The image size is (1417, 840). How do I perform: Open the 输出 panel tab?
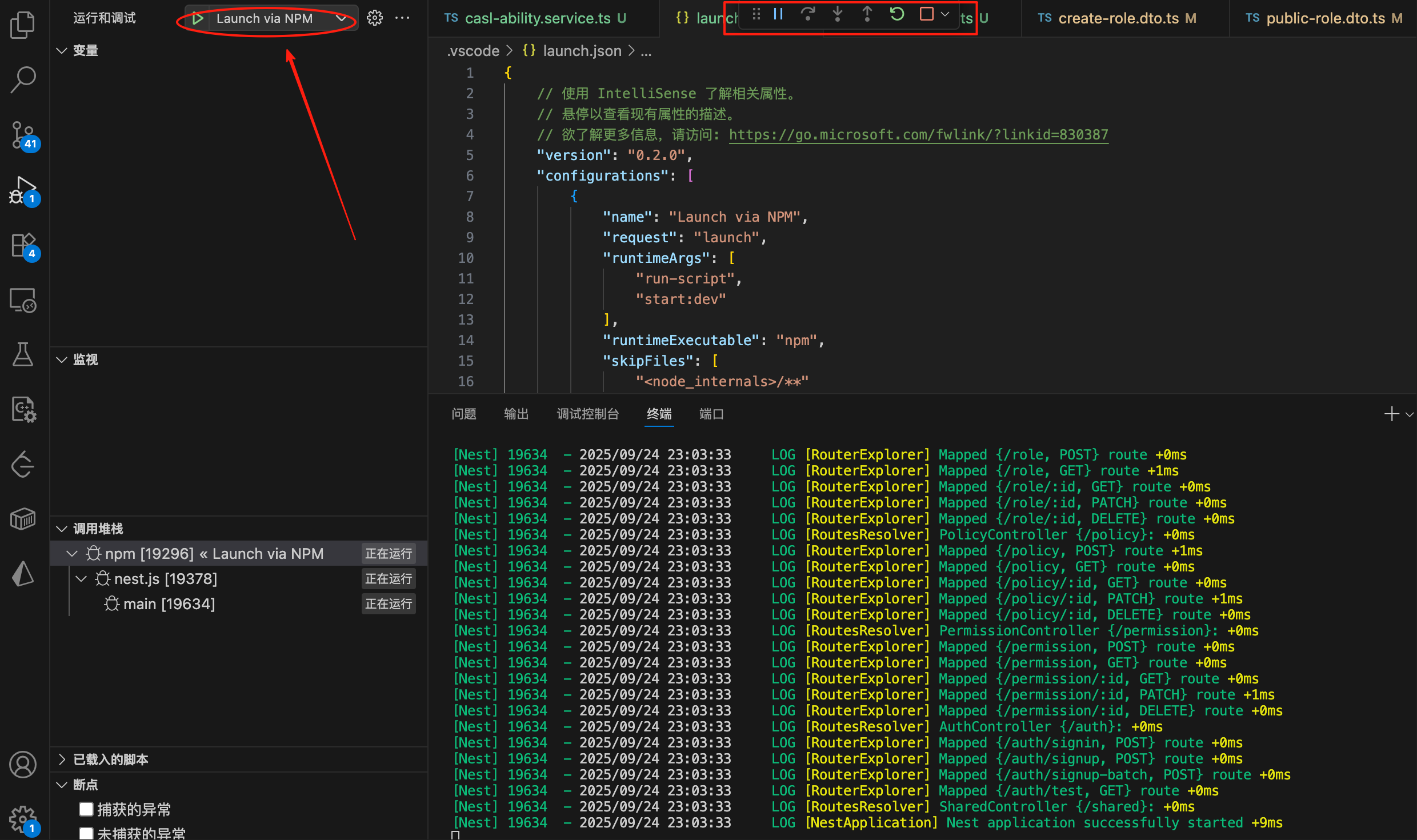517,414
